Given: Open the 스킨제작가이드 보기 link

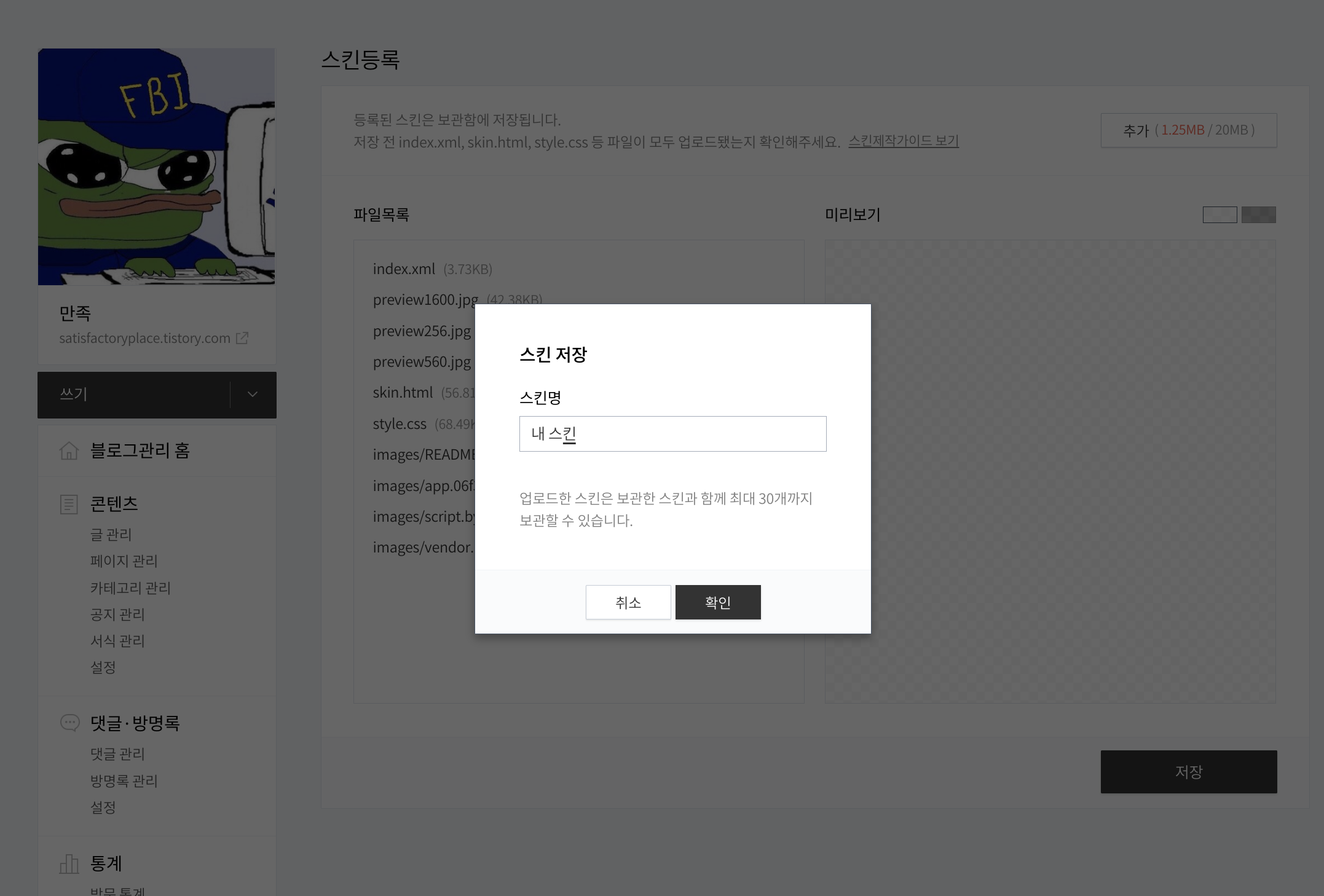Looking at the screenshot, I should point(903,141).
